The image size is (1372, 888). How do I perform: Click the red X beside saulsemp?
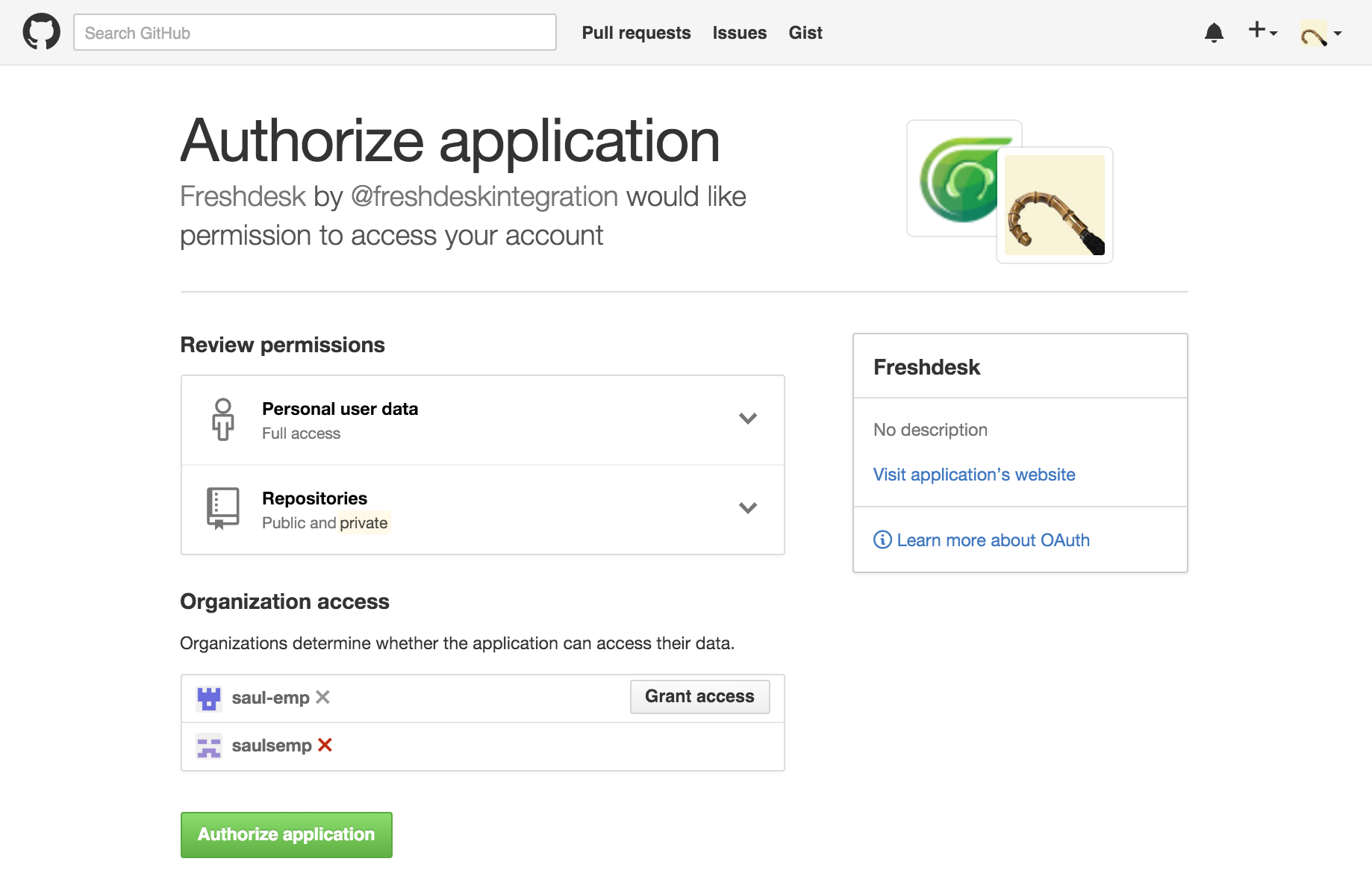325,745
